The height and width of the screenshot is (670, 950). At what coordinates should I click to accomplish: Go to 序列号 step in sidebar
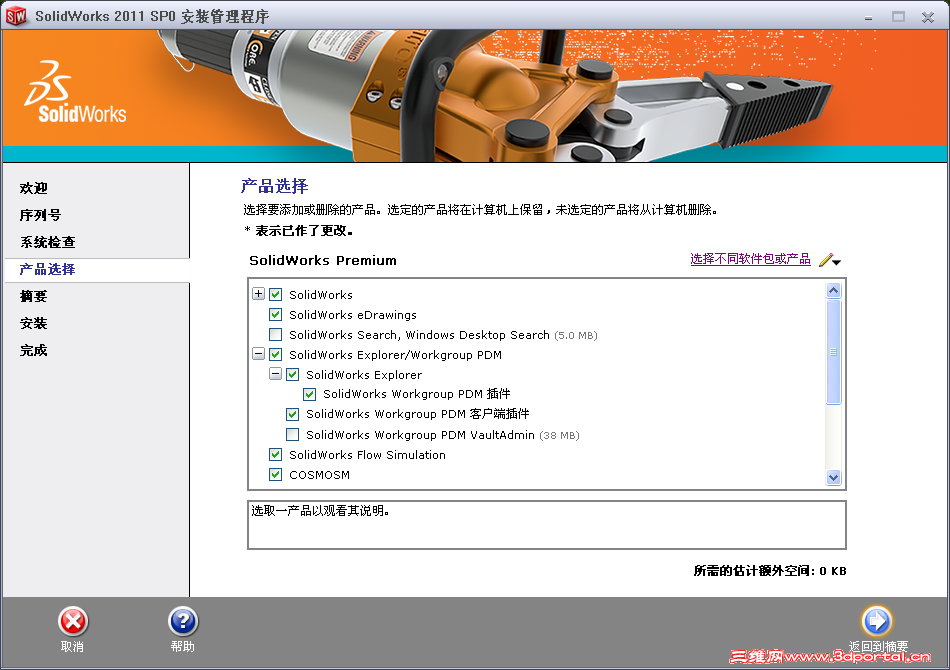(x=40, y=215)
